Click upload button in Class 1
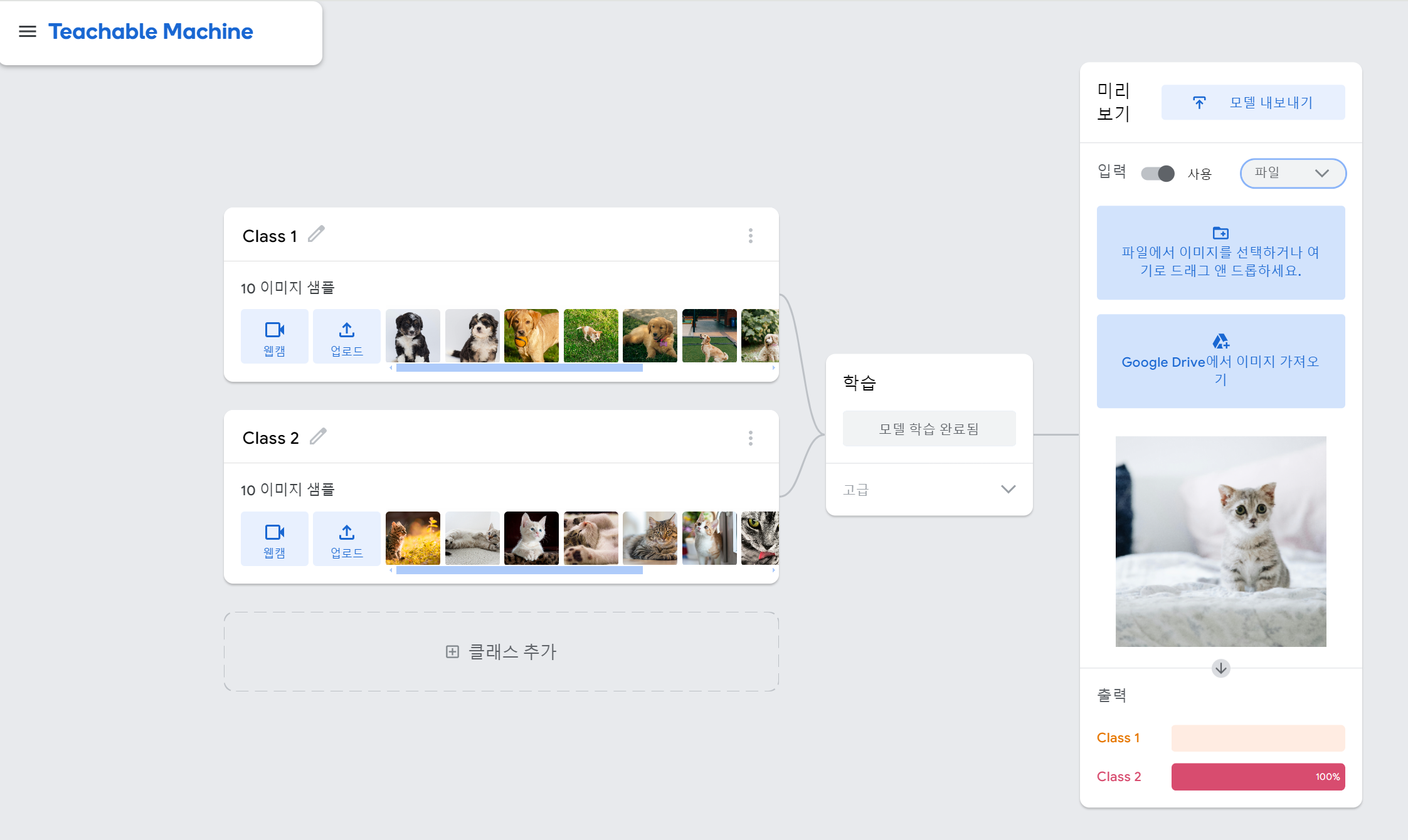The width and height of the screenshot is (1408, 840). point(346,337)
